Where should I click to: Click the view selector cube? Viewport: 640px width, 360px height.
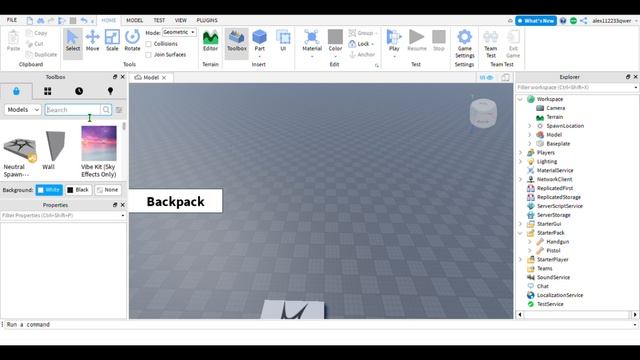[483, 113]
